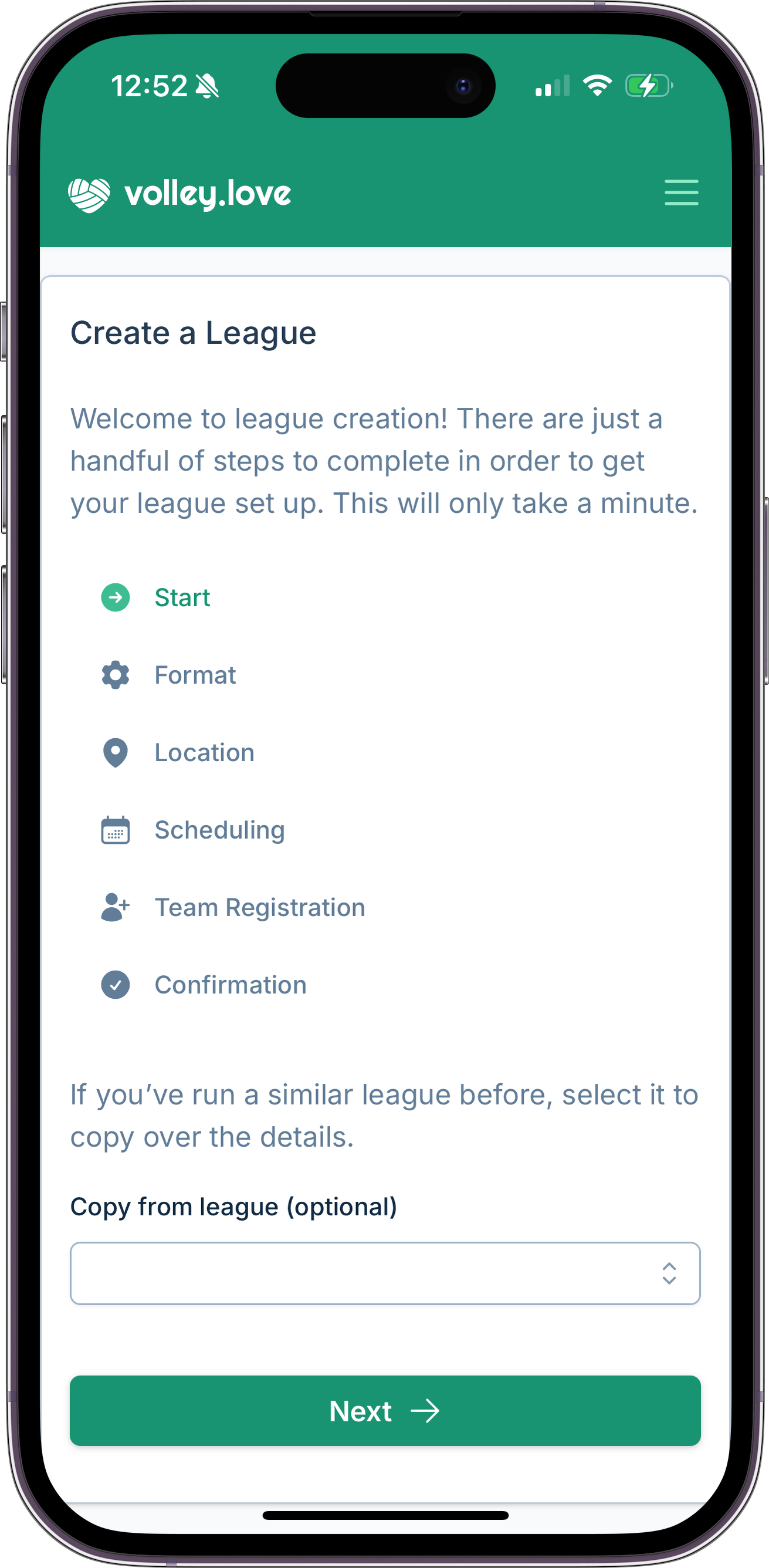The image size is (769, 1568).
Task: Select the Team Registration step
Action: coord(260,908)
